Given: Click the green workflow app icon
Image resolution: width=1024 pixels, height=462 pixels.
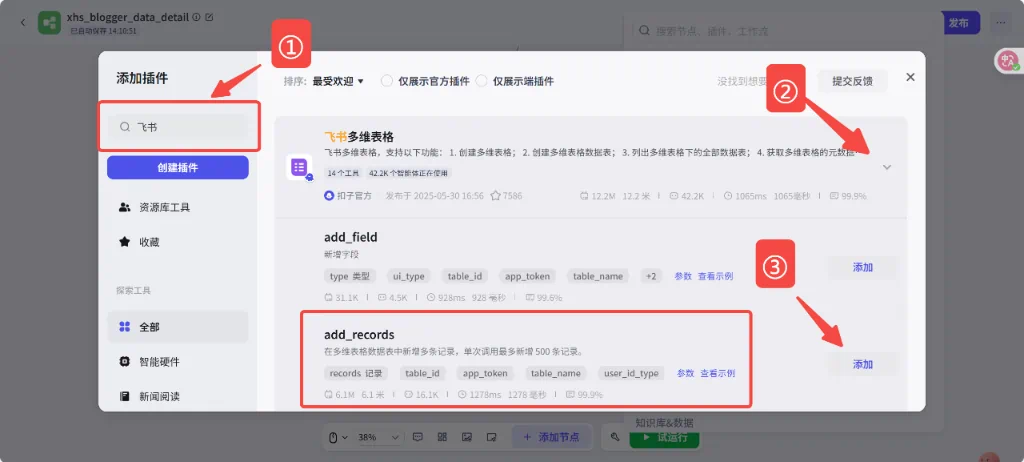Looking at the screenshot, I should pos(50,22).
